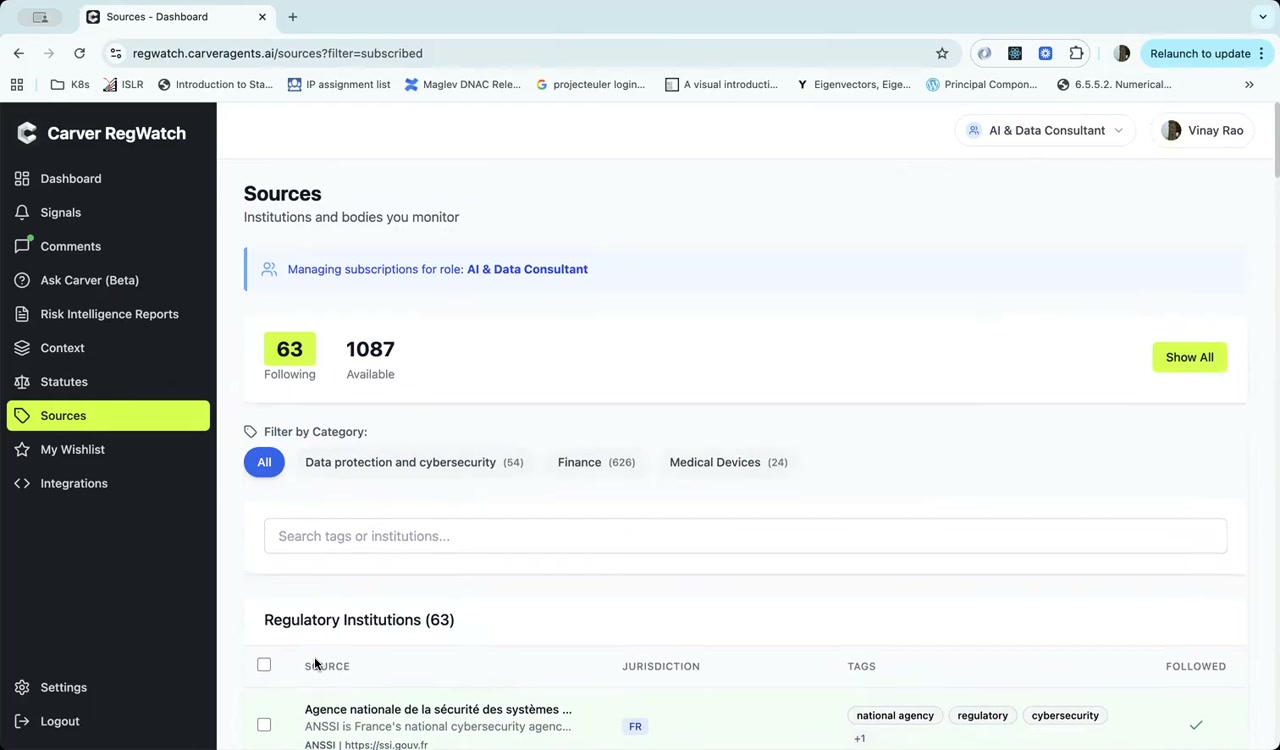Click the 63 Following counter

290,358
